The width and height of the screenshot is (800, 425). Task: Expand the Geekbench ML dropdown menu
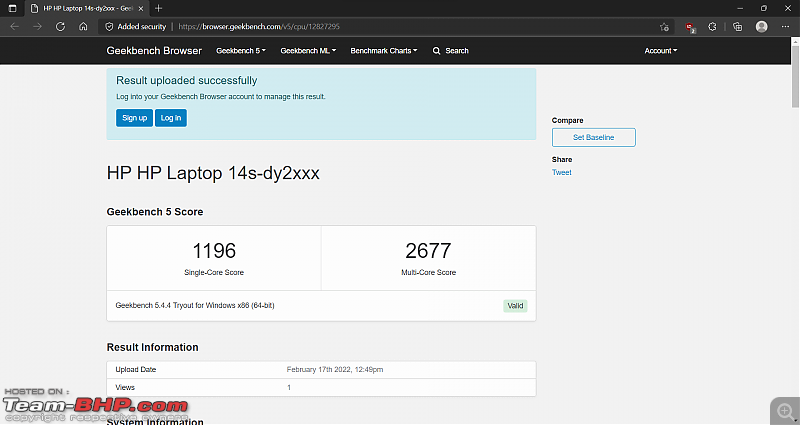308,51
